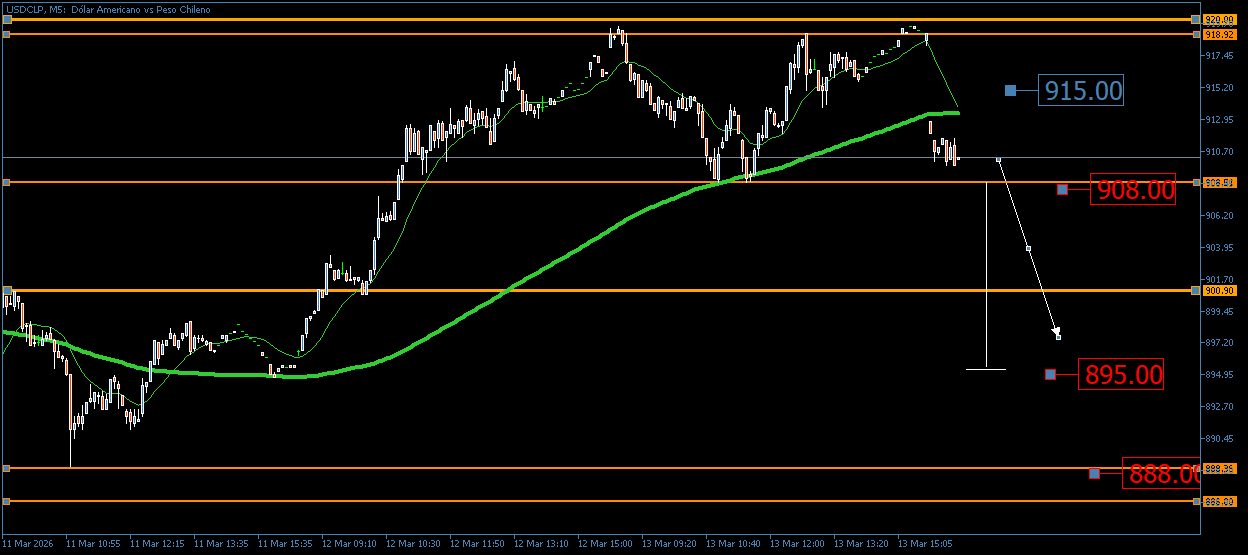
Task: Click the right handle of the 918.92 line
Action: click(x=1196, y=34)
